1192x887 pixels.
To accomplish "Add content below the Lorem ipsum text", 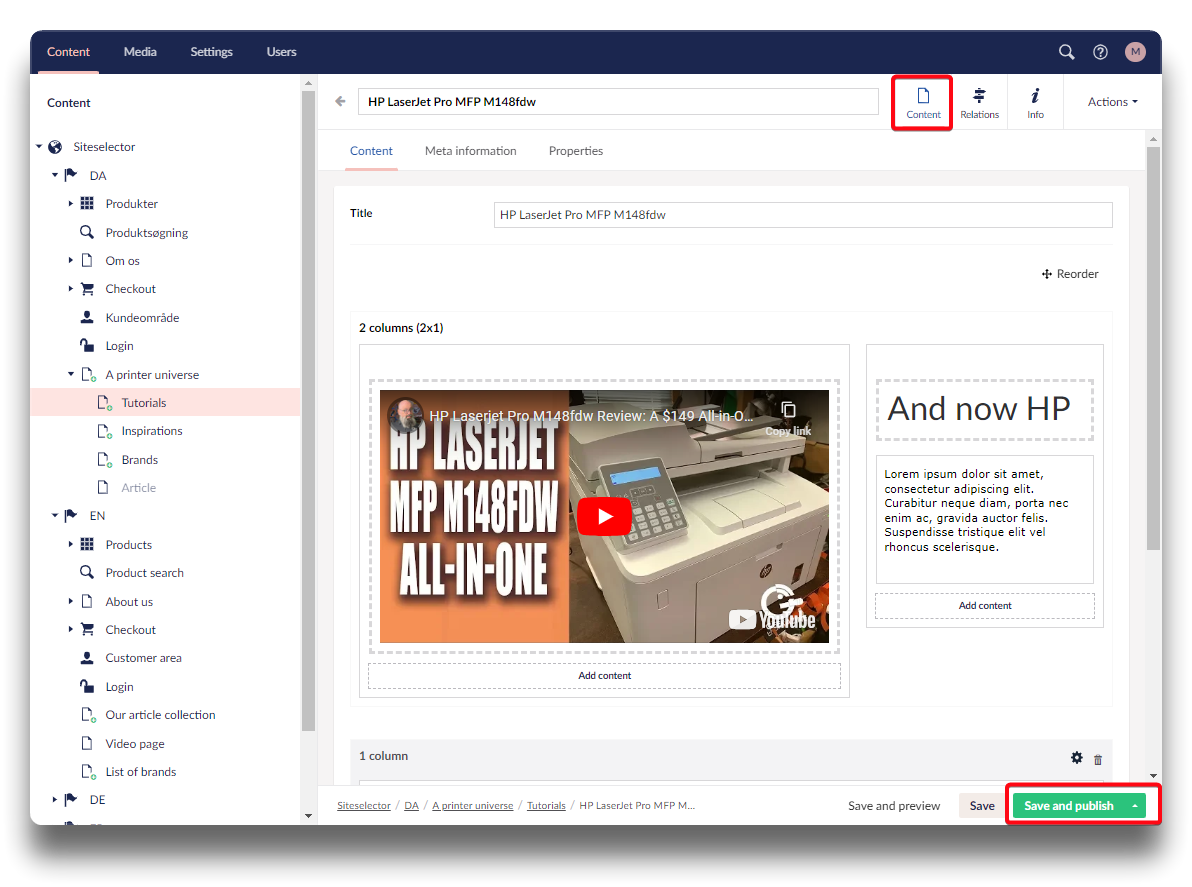I will [x=985, y=606].
